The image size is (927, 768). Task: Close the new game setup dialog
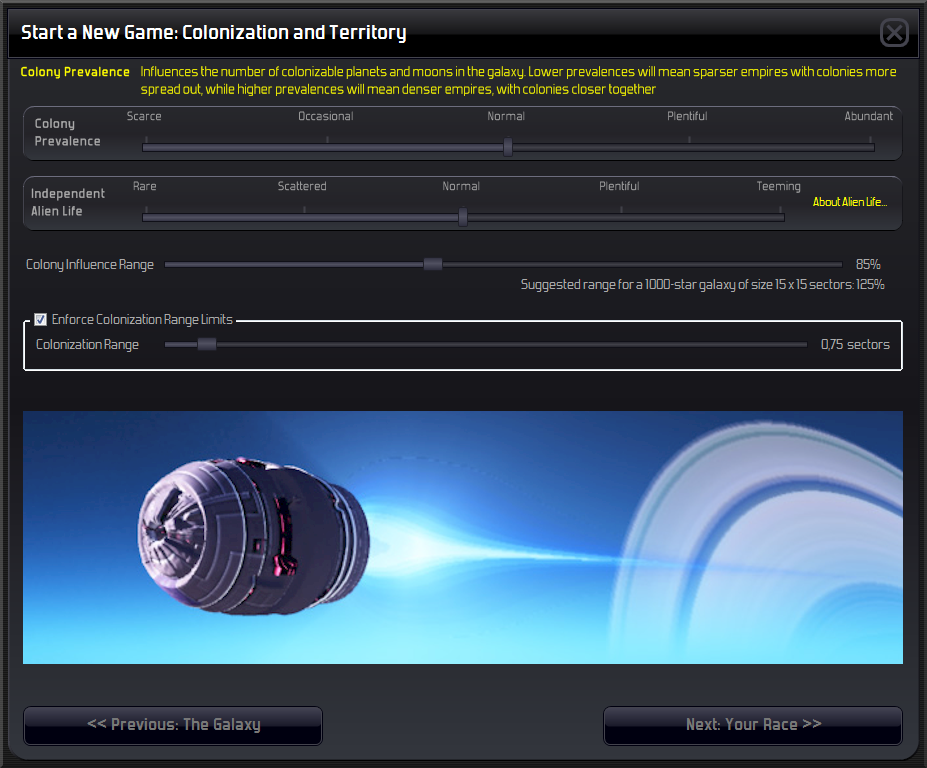click(x=894, y=32)
